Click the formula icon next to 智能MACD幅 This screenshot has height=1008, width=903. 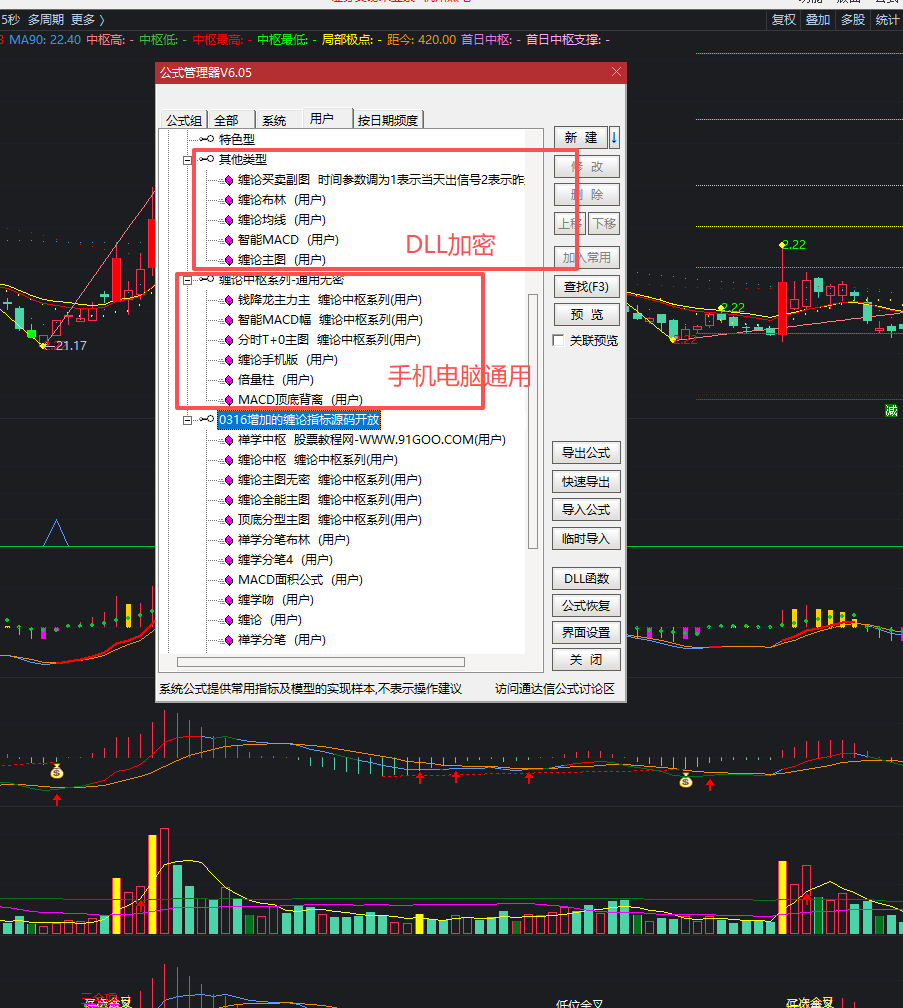(228, 320)
